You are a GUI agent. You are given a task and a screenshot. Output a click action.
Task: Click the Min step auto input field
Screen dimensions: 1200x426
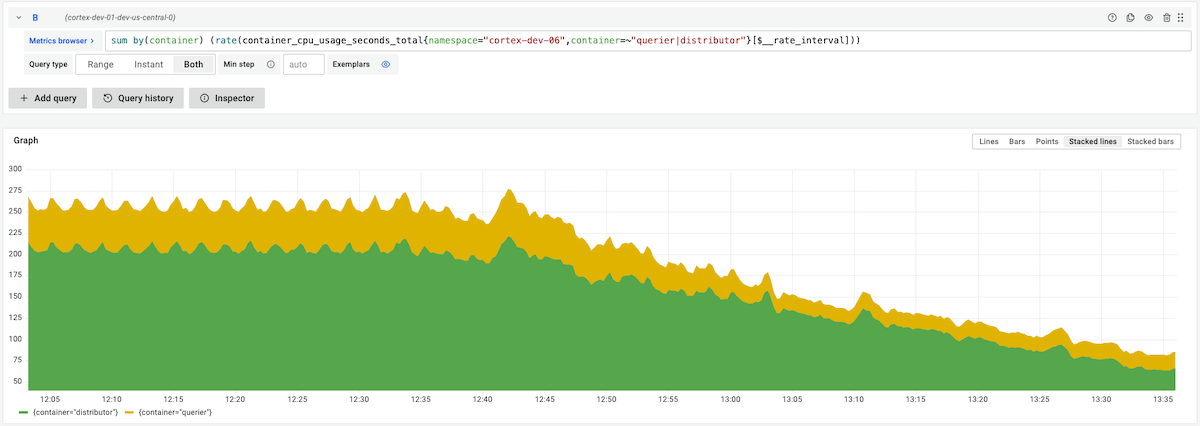[x=304, y=64]
